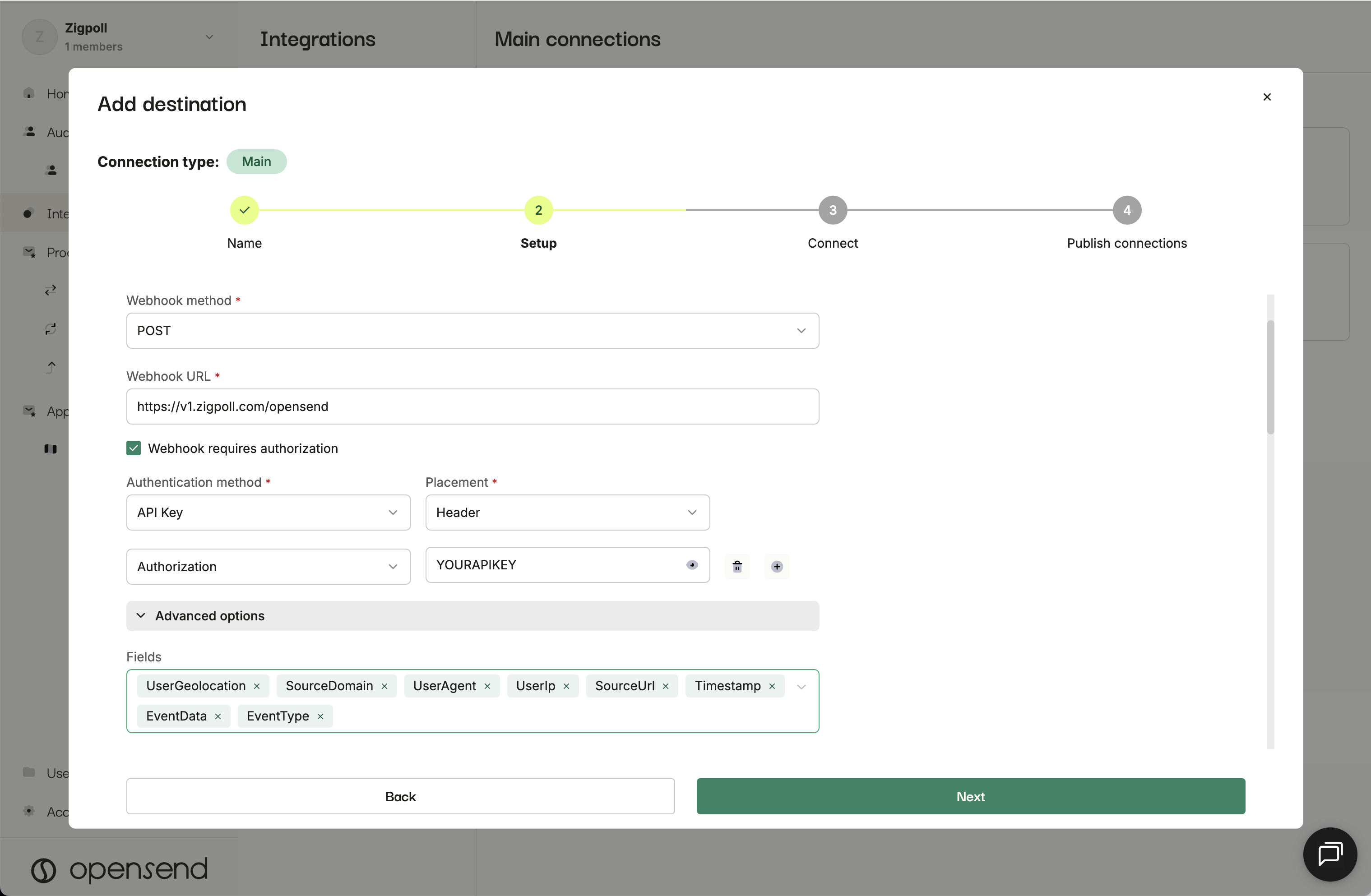The height and width of the screenshot is (896, 1371).
Task: Remove the SourceDomain field tag
Action: pos(384,686)
